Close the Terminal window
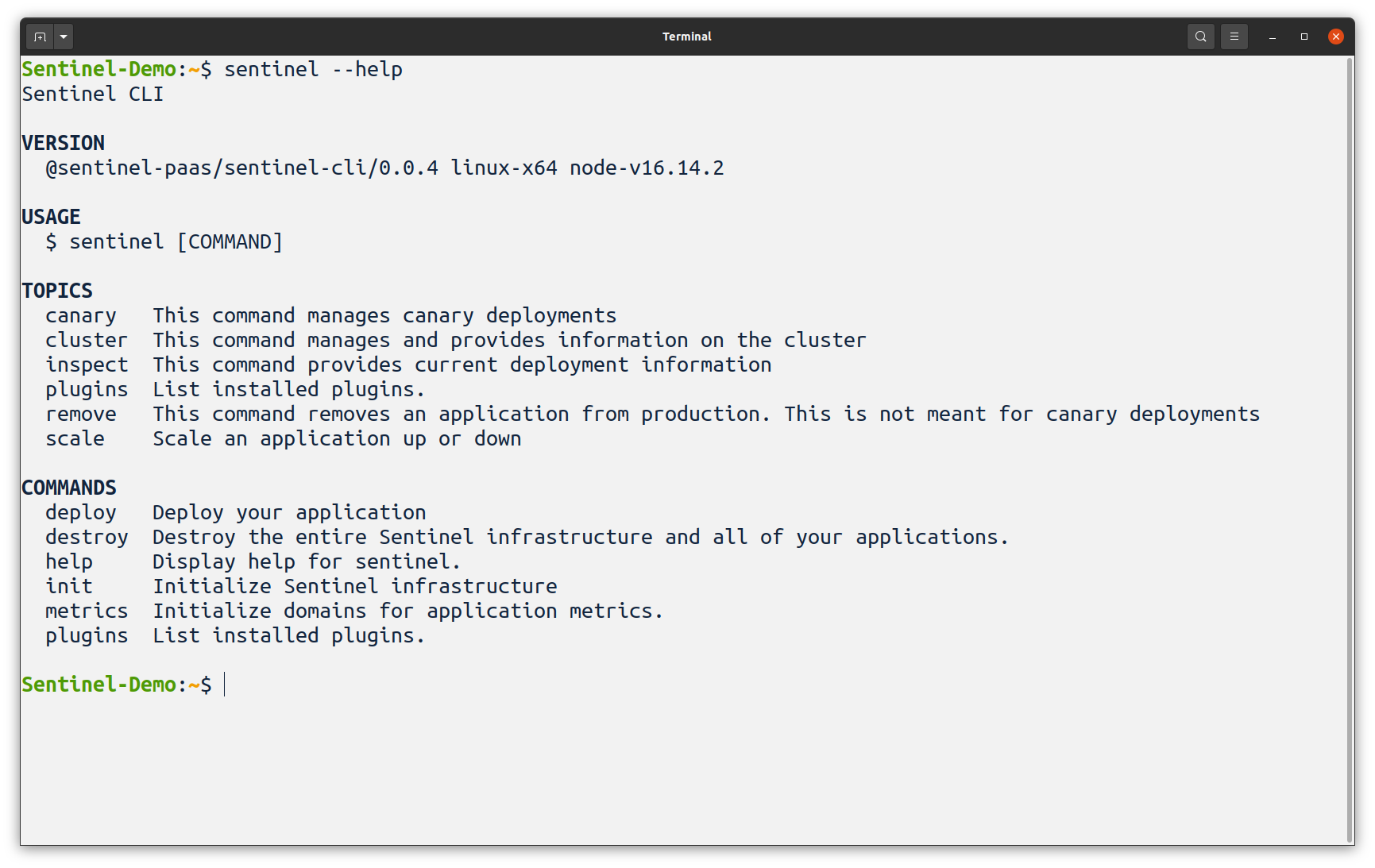The width and height of the screenshot is (1375, 868). [1336, 37]
